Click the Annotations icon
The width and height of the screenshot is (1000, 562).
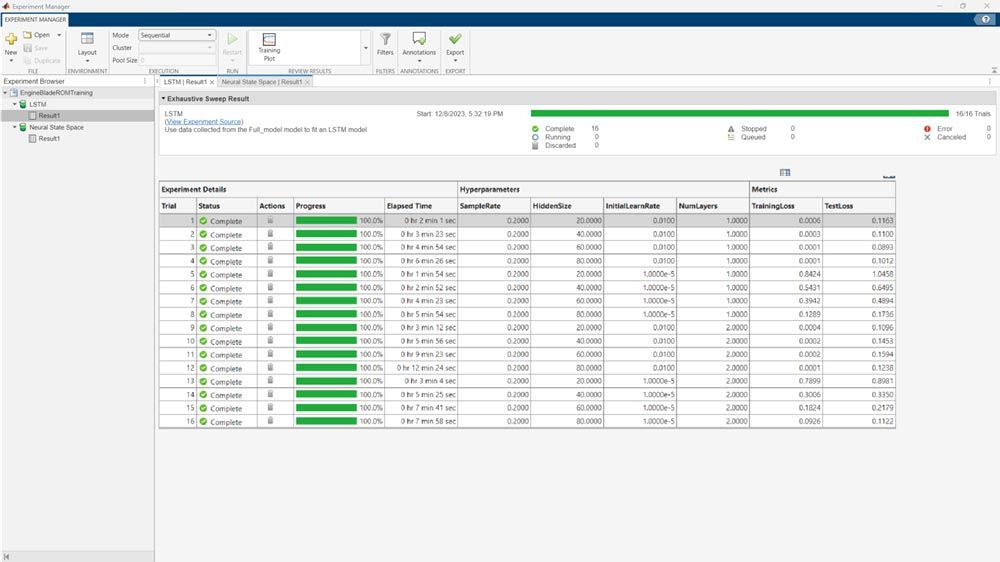tap(419, 39)
